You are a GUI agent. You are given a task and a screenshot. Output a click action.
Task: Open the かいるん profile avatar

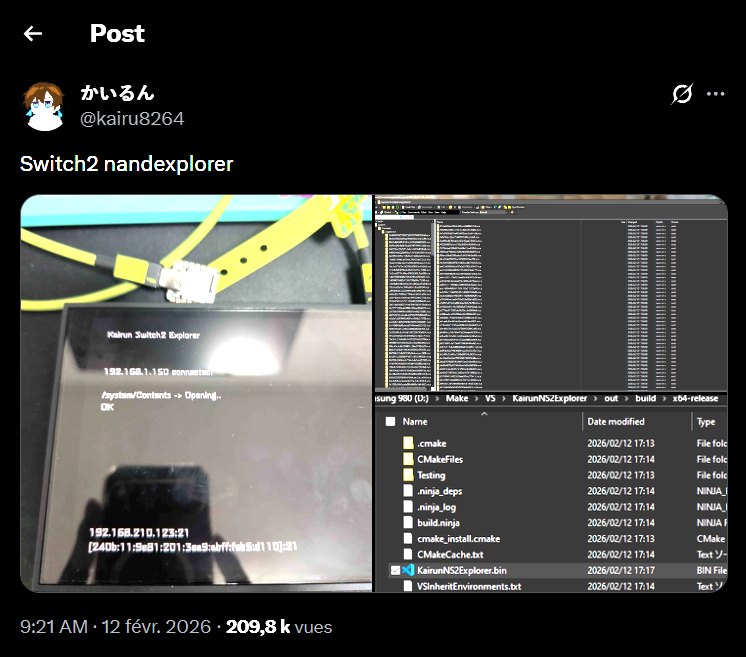[x=44, y=106]
